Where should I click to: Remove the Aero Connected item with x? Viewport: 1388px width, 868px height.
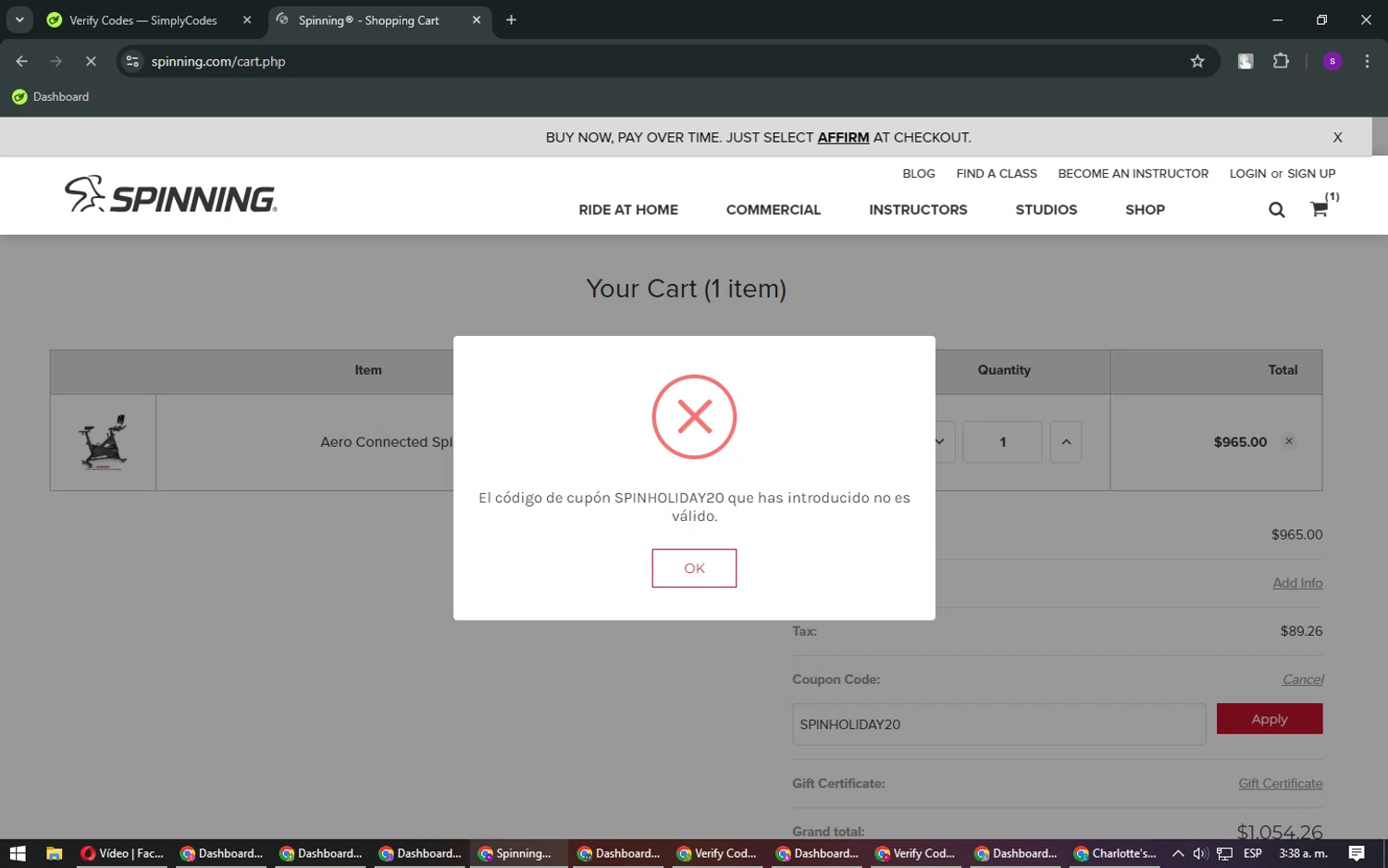point(1289,441)
